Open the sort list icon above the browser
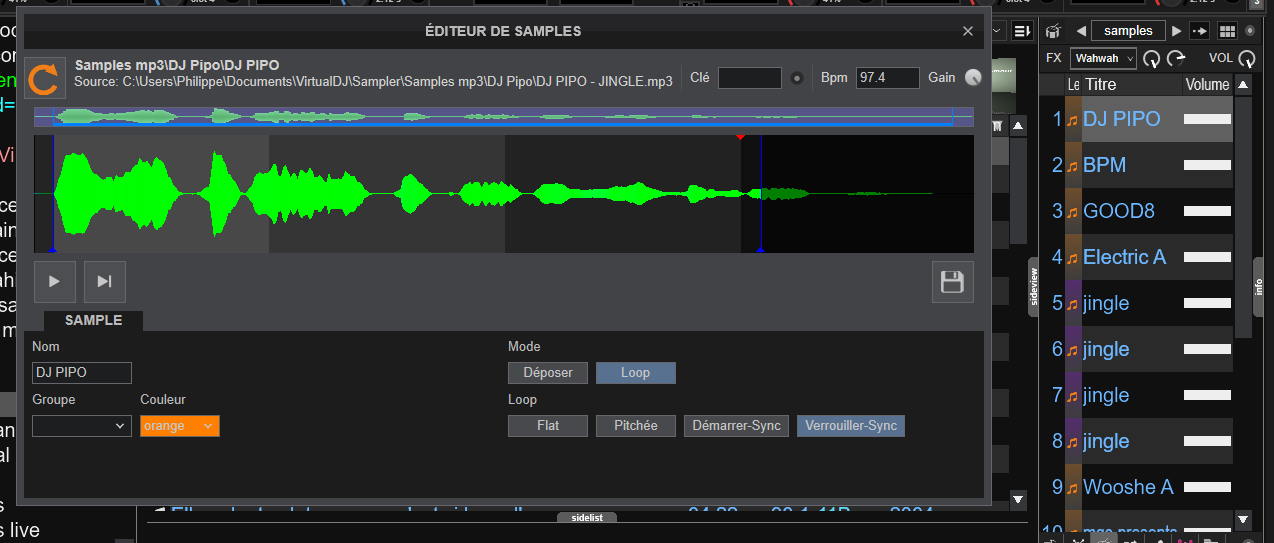1274x543 pixels. [x=1021, y=31]
